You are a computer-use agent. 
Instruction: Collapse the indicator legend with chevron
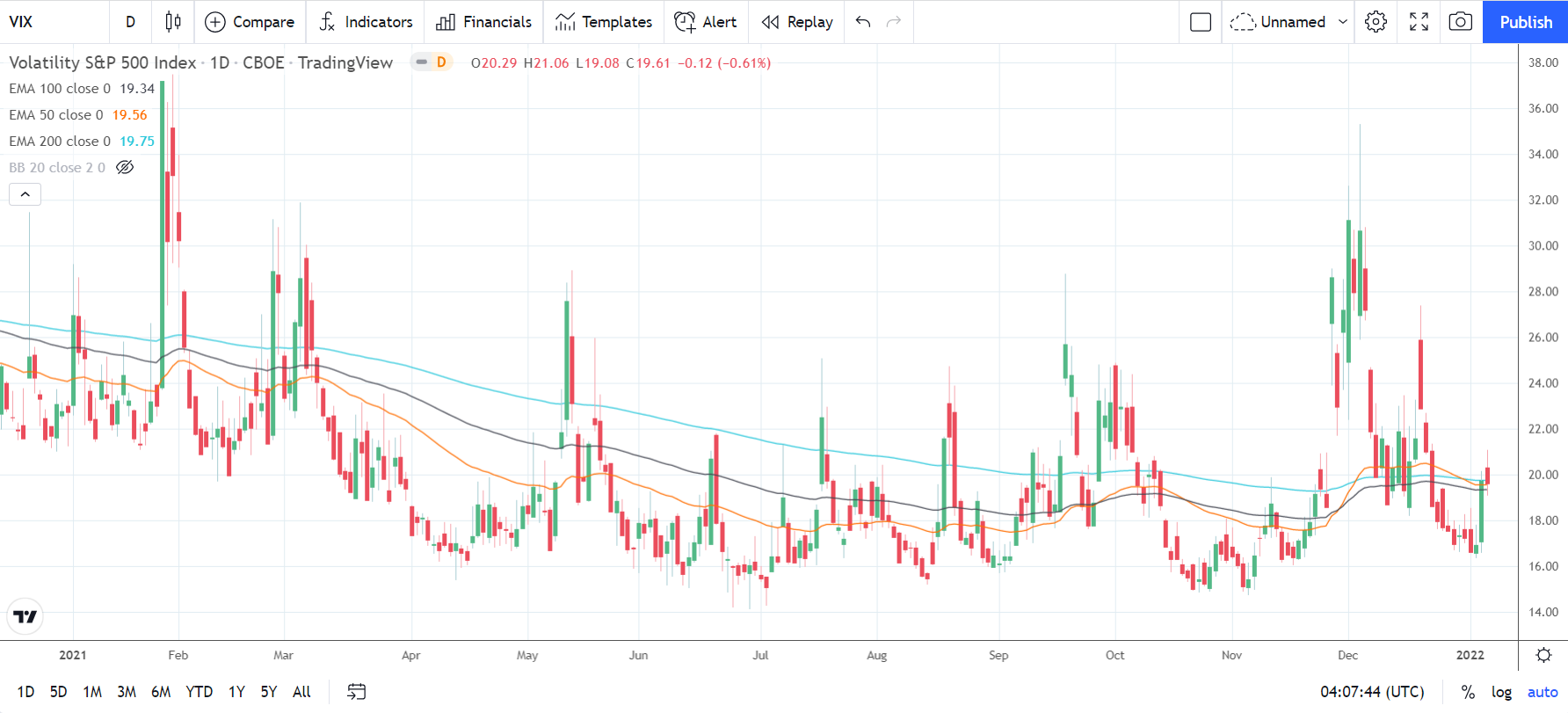point(25,194)
